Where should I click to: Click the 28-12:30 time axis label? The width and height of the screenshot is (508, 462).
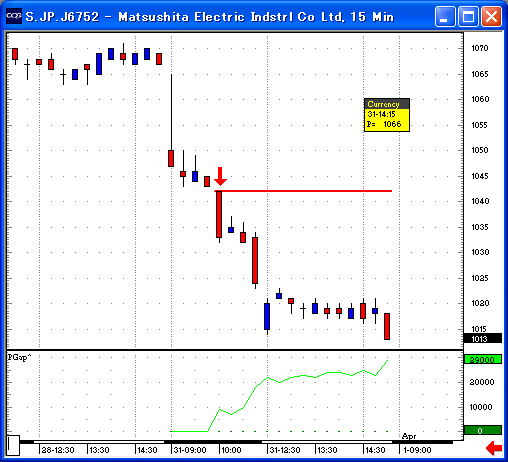pyautogui.click(x=58, y=450)
